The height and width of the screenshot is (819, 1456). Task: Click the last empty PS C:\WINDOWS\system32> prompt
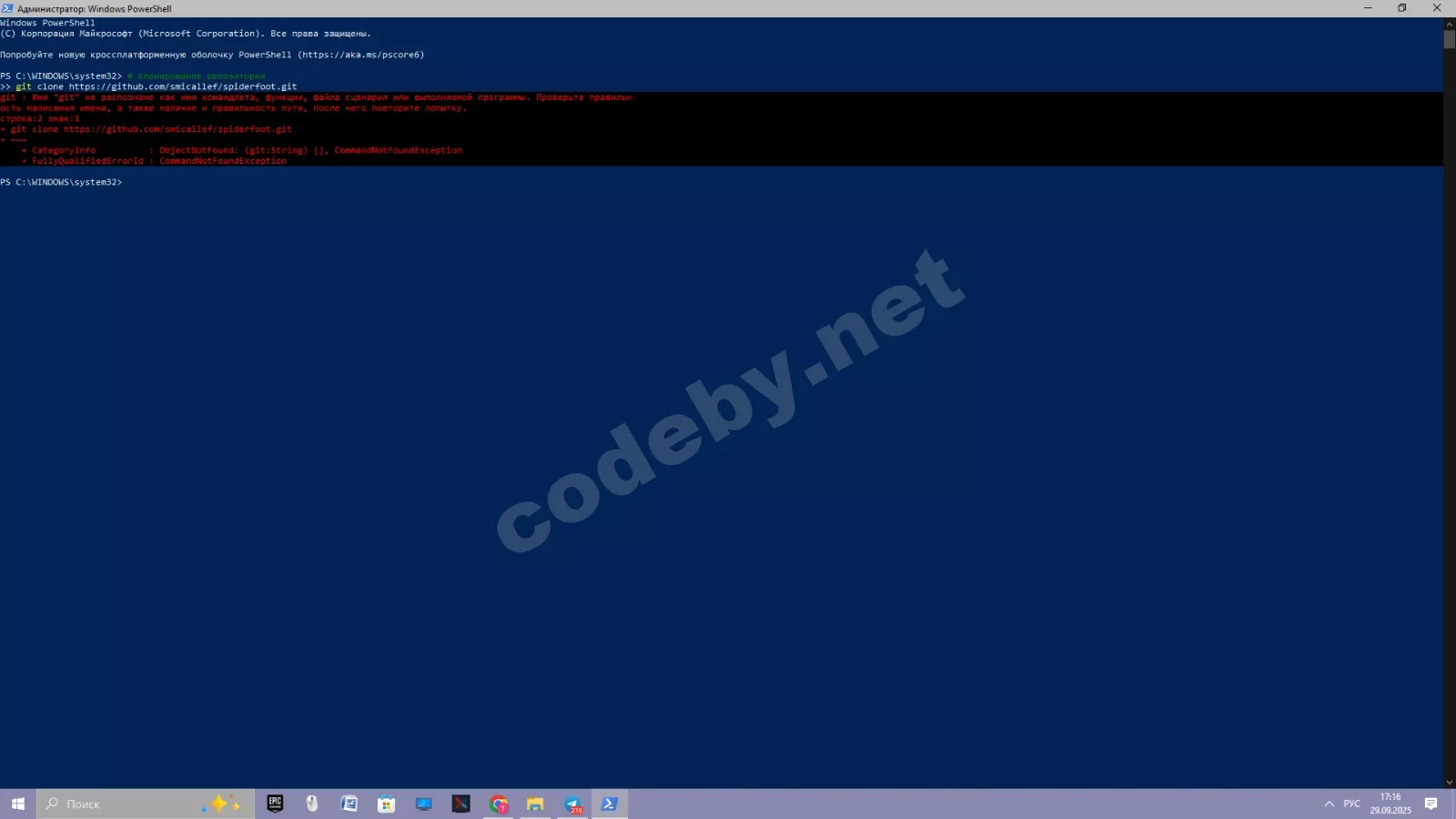[x=61, y=182]
